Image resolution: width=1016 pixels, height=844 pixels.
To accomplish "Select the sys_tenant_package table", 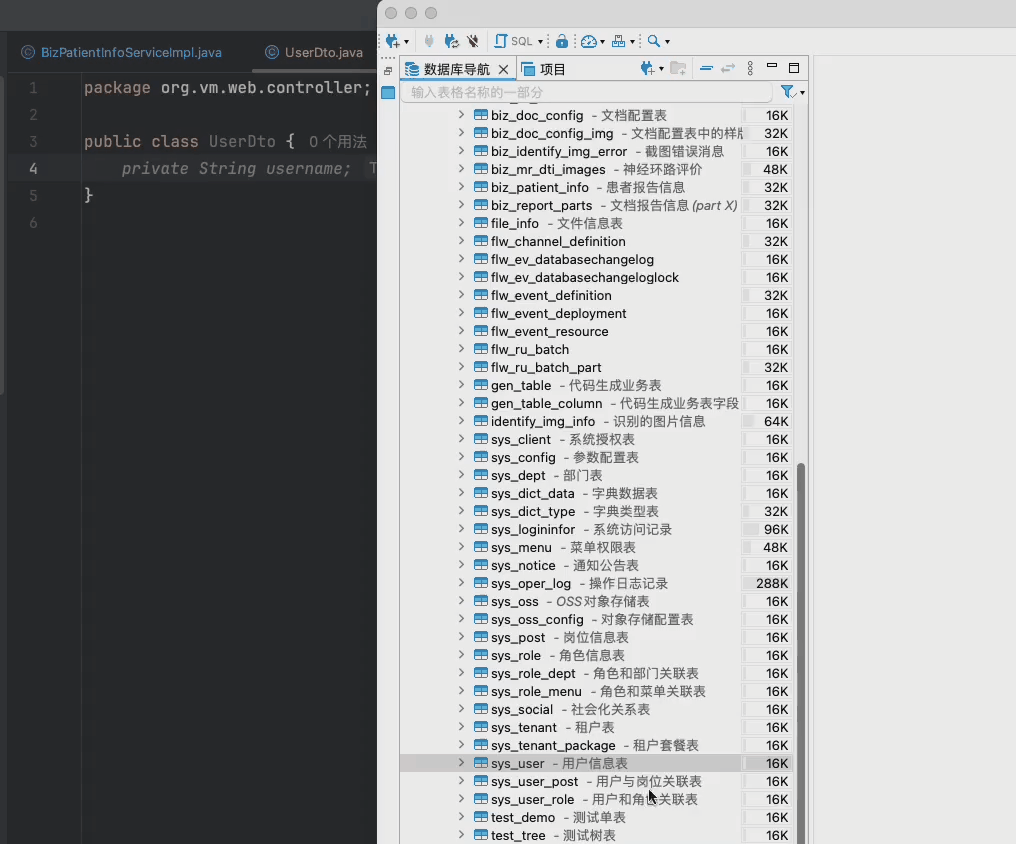I will point(553,746).
